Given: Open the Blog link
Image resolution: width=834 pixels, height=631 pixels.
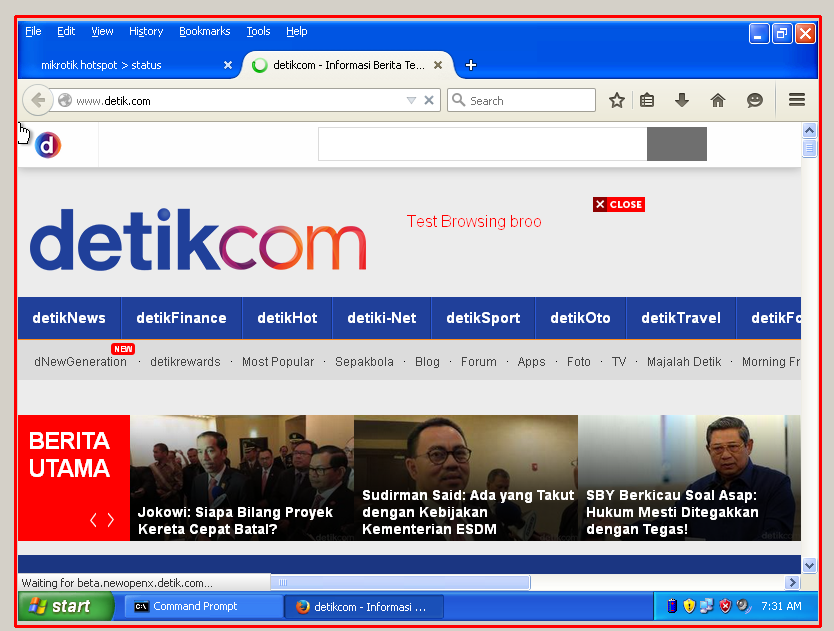Looking at the screenshot, I should [427, 362].
